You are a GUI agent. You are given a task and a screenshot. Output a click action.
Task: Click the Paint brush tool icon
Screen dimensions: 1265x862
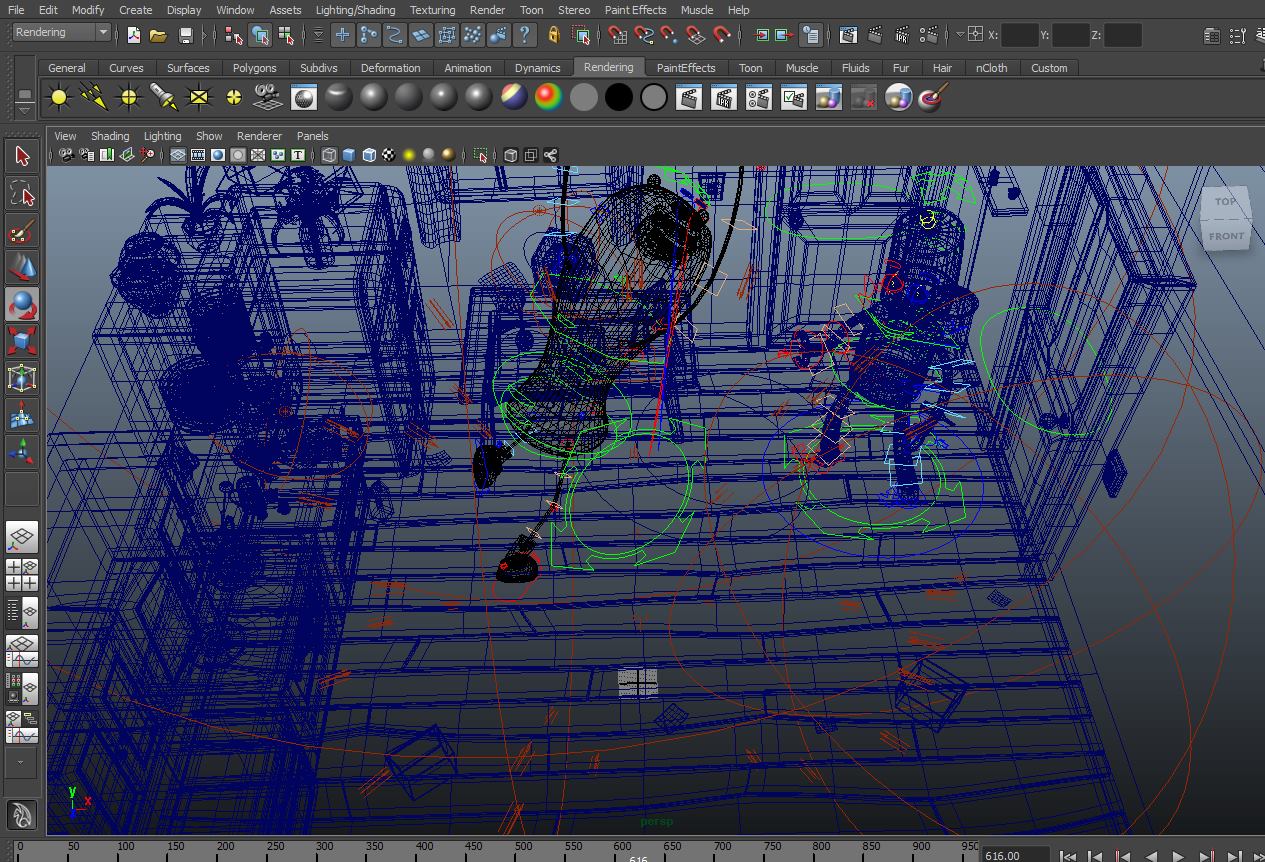(22, 231)
